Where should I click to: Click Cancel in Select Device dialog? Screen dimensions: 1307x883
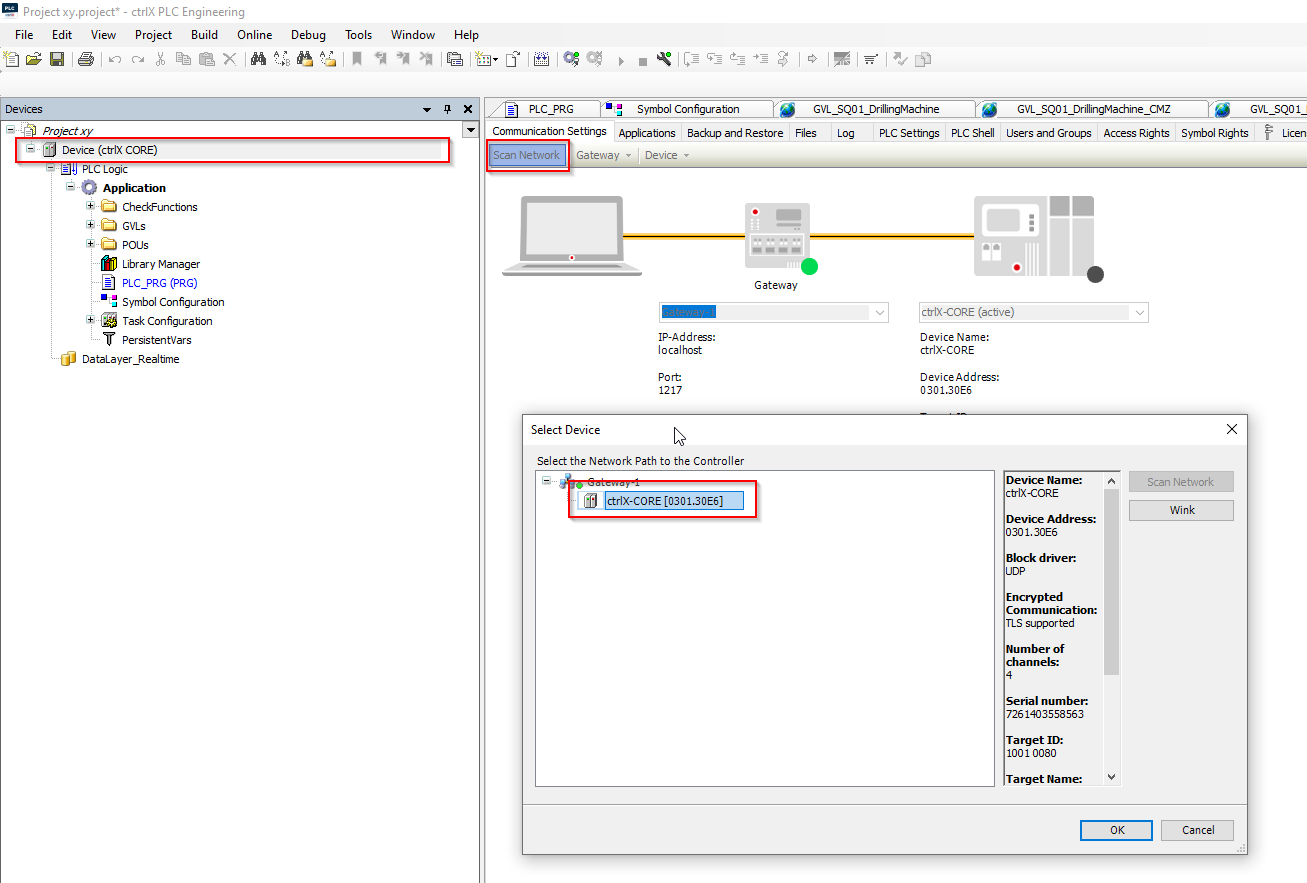(1198, 830)
